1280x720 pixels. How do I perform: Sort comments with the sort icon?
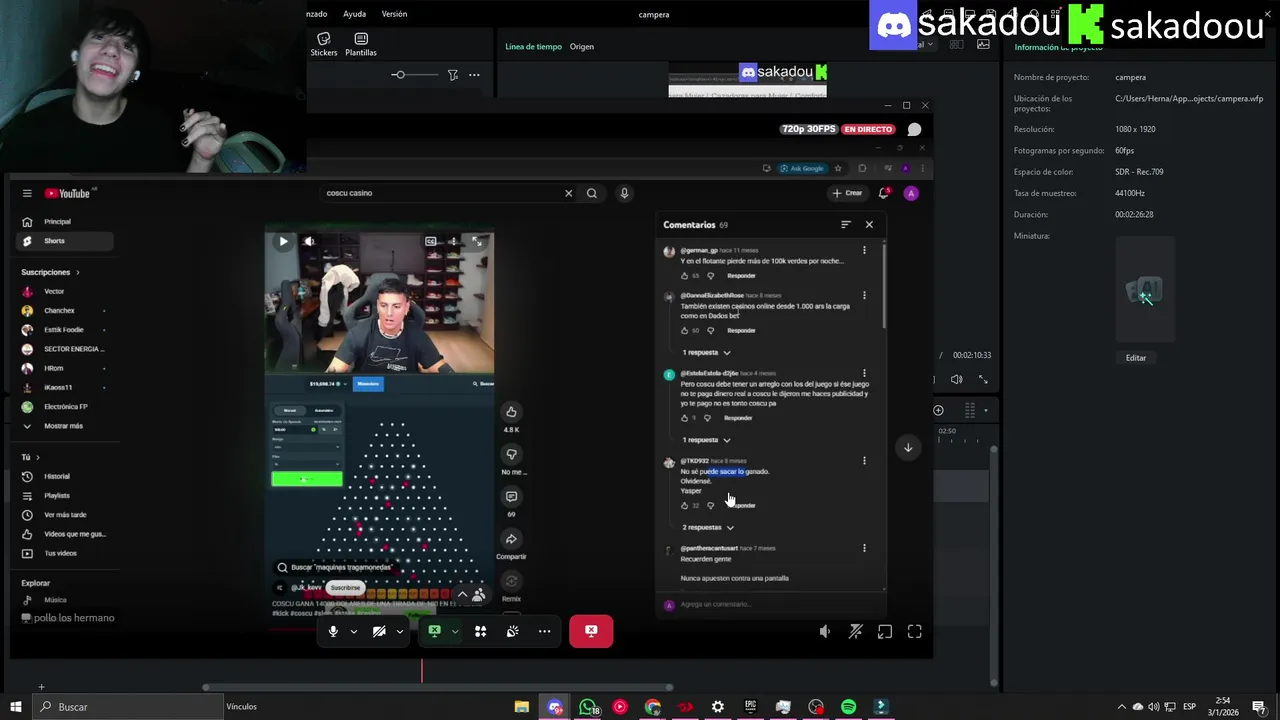[846, 225]
